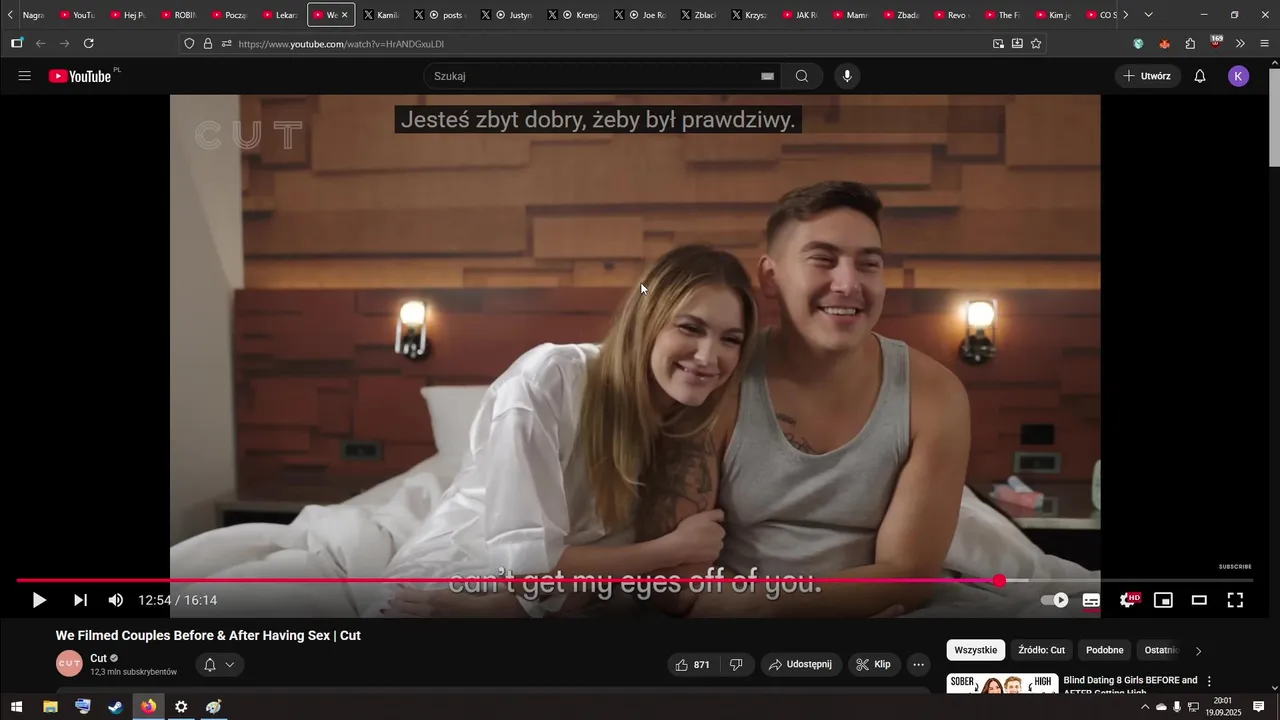Click the page vertical scrollbar
This screenshot has height=720, width=1280.
(x=1274, y=120)
